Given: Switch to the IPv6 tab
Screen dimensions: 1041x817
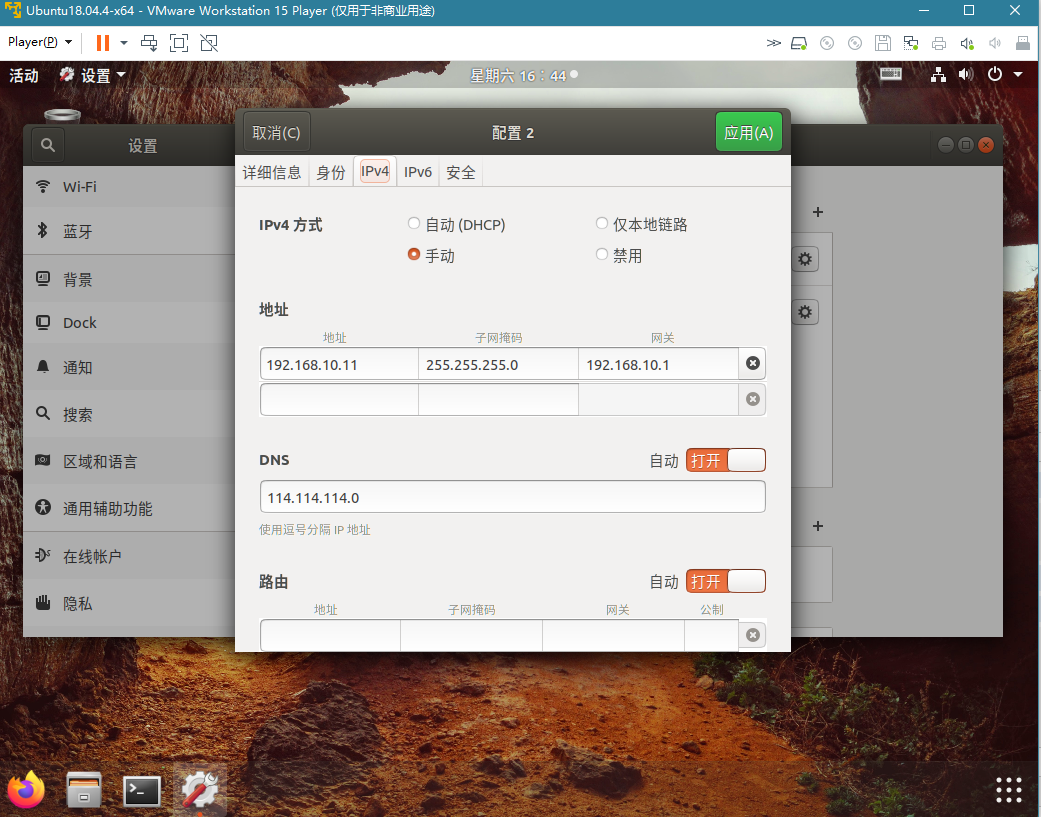Looking at the screenshot, I should pos(418,173).
